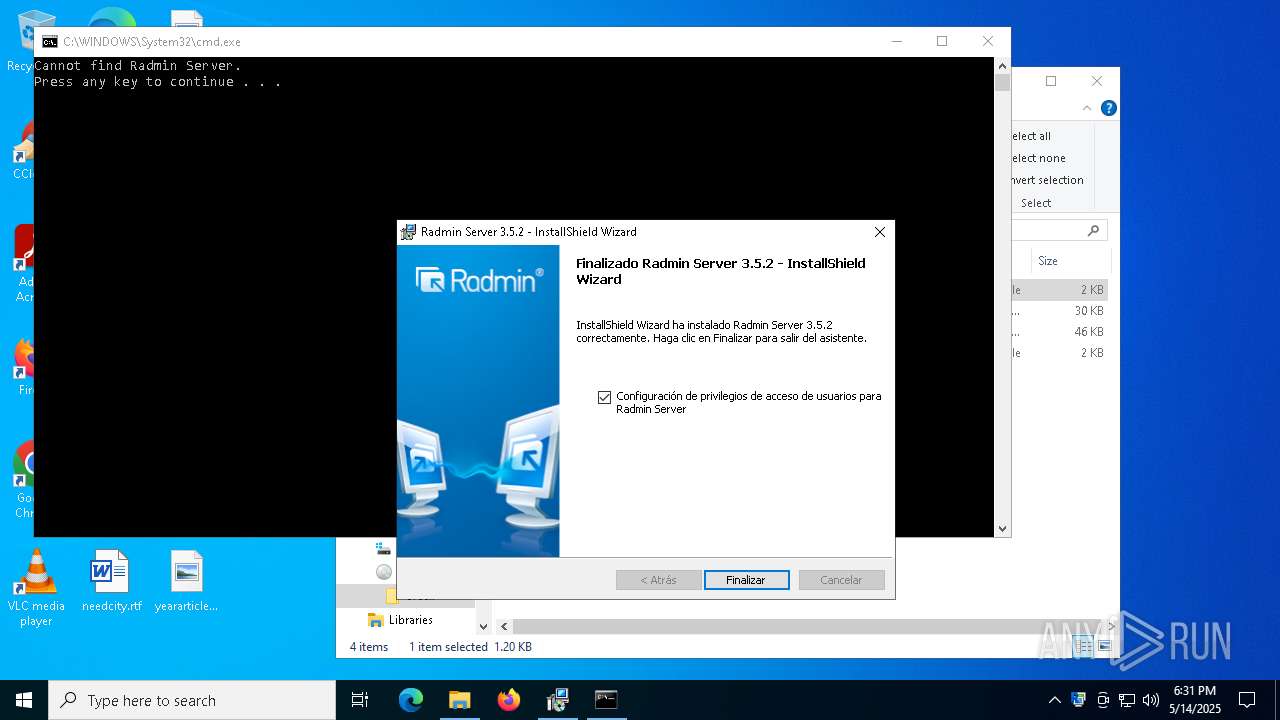Minimize the cmd.exe window
The height and width of the screenshot is (720, 1280).
click(896, 41)
